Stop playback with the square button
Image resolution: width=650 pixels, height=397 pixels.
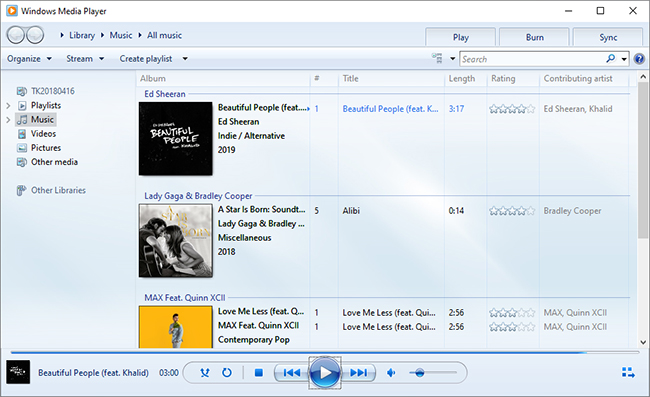[259, 373]
